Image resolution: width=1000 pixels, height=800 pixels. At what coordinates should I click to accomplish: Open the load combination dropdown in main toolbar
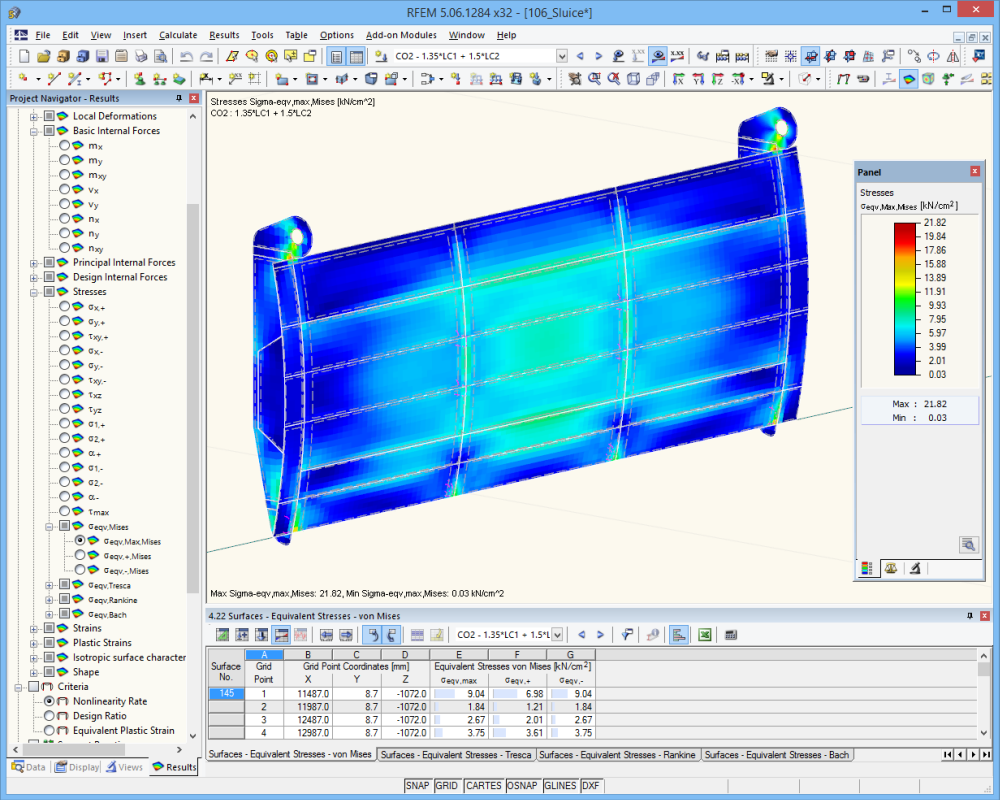(561, 56)
